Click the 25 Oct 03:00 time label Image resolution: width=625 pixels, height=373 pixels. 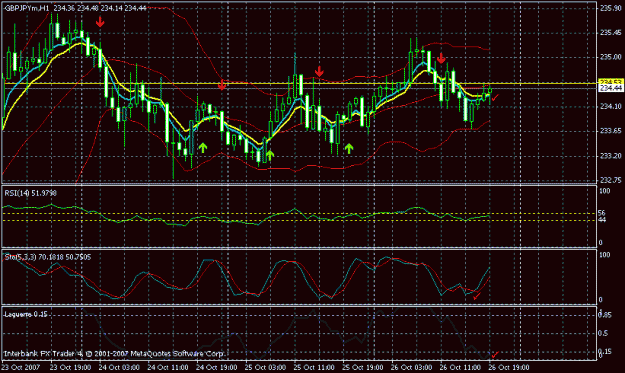coord(265,367)
